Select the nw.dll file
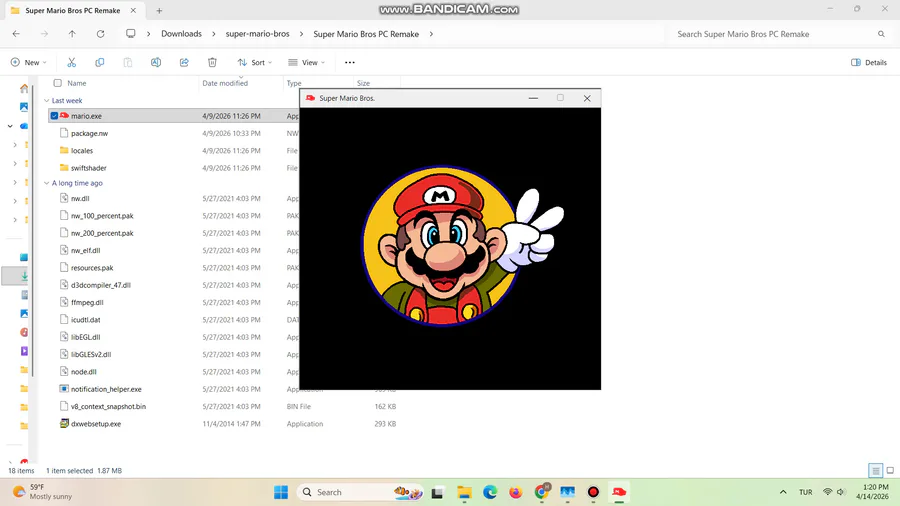The height and width of the screenshot is (506, 900). [x=80, y=198]
